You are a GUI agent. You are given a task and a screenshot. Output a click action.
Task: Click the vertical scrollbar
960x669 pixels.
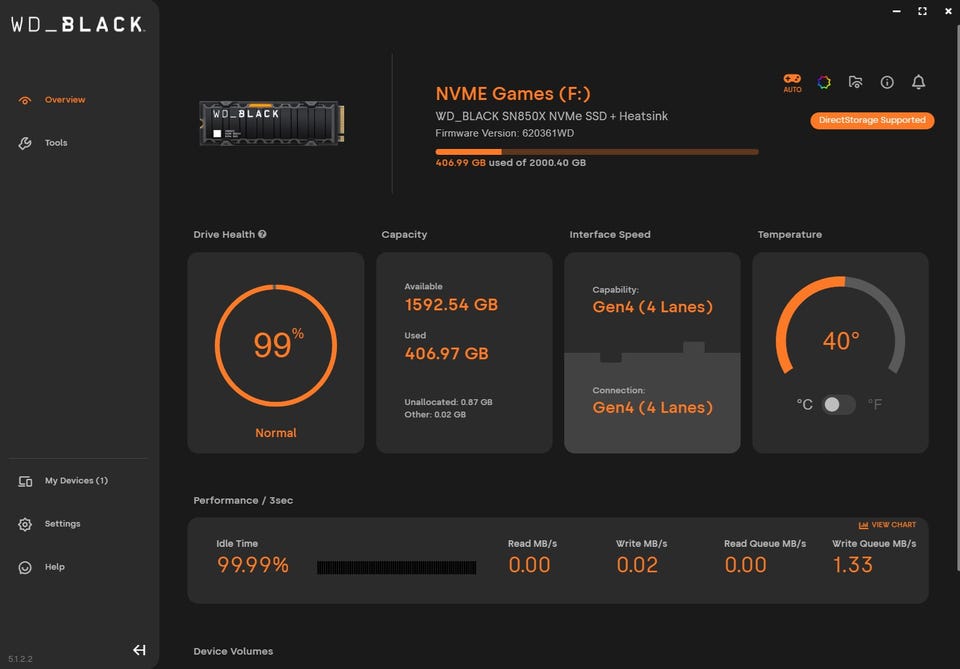(957, 297)
